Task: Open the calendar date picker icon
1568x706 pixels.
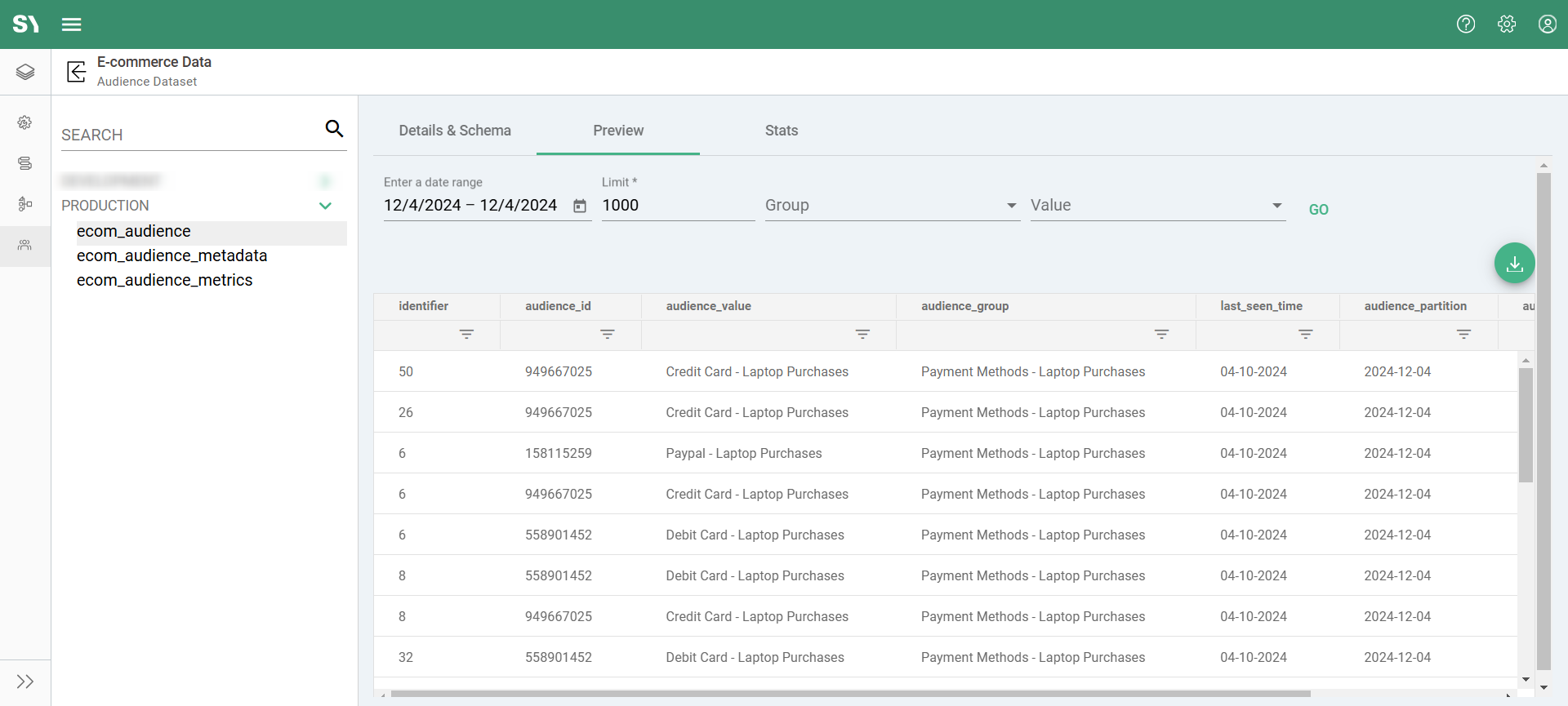Action: (x=580, y=206)
